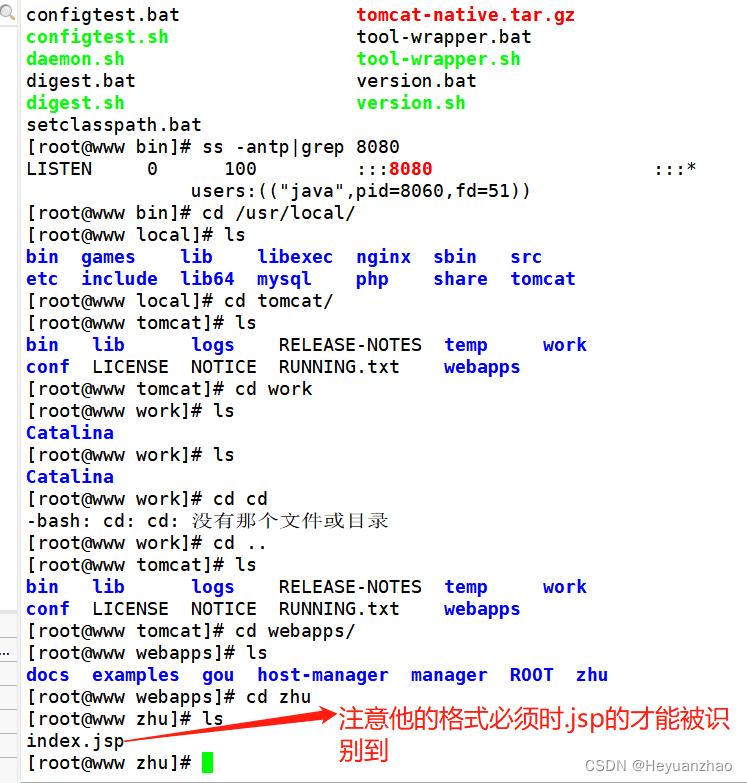Click the magnifier search icon

7,11
